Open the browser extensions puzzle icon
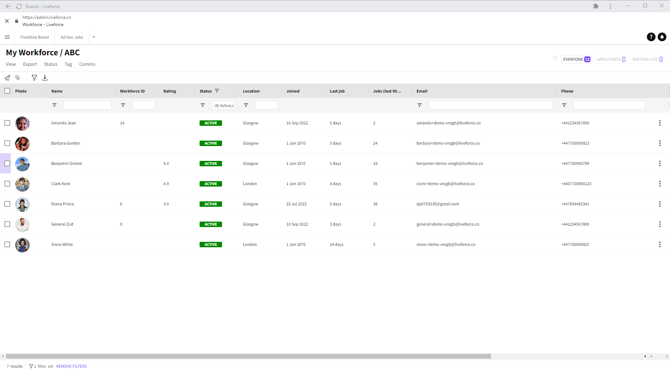The image size is (670, 372). coord(596,6)
